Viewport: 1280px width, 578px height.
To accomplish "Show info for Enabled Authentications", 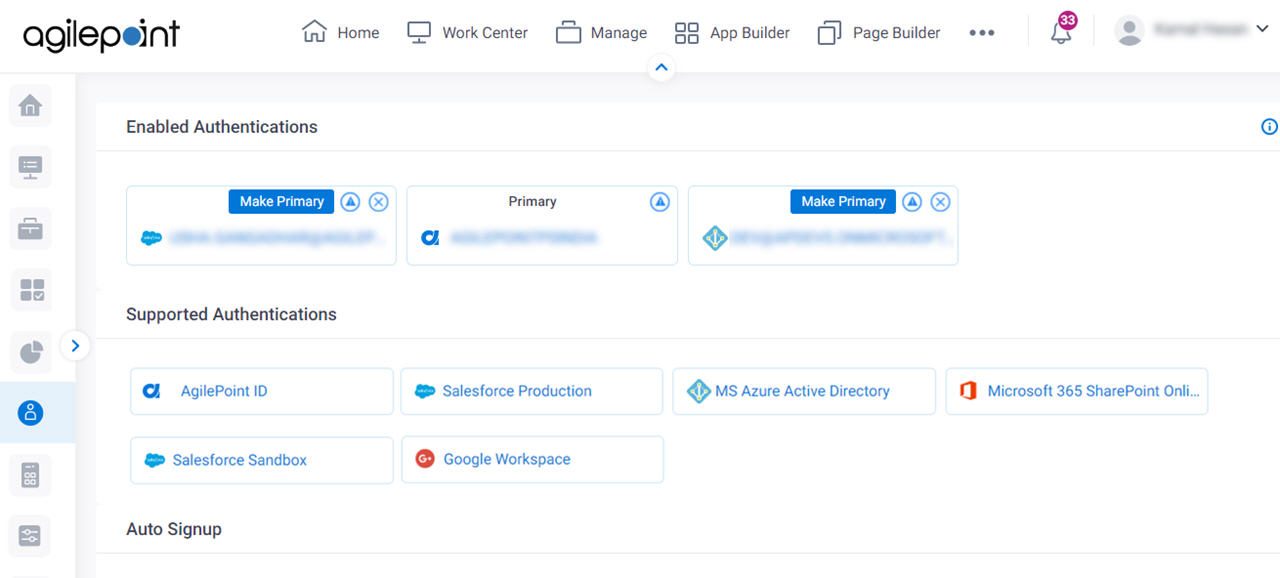I will [1269, 127].
